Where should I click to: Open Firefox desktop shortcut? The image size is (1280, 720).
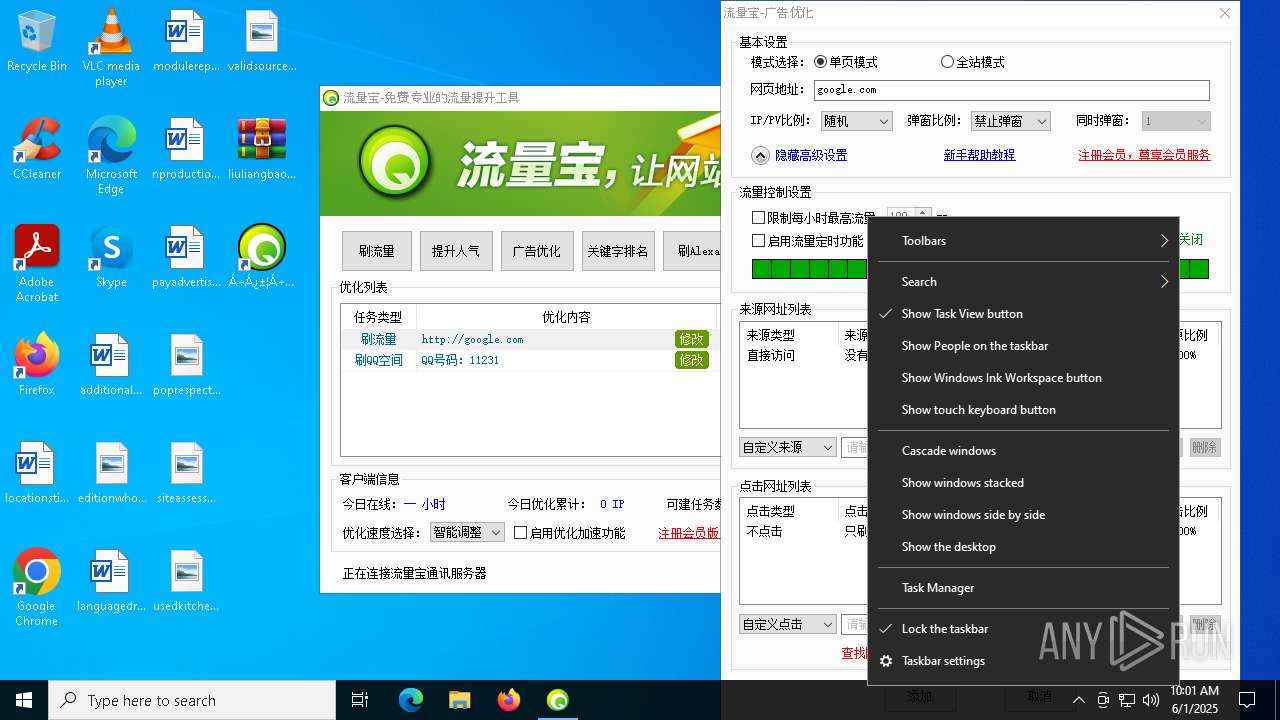pyautogui.click(x=36, y=364)
